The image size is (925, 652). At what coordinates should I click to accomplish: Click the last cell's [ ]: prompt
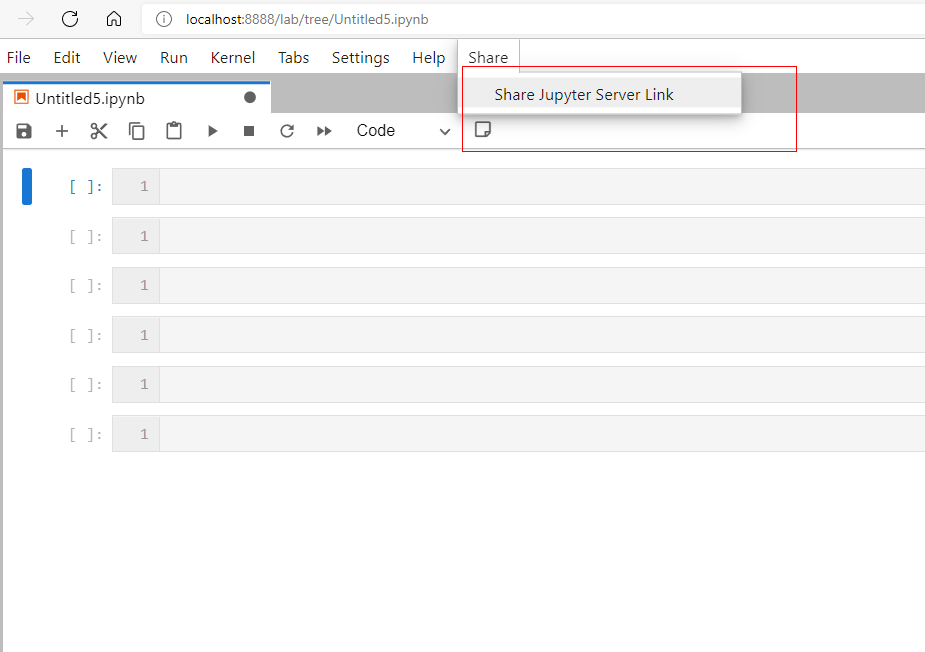(86, 435)
